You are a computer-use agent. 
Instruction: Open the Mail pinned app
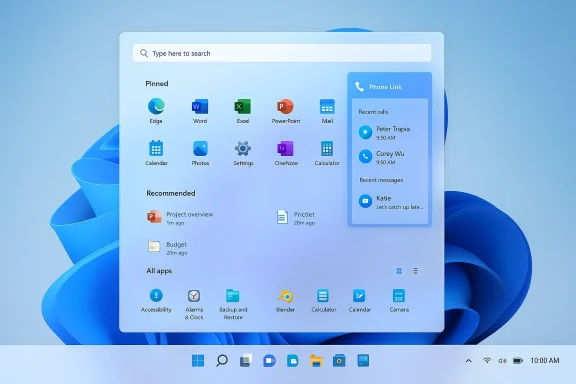click(x=327, y=111)
